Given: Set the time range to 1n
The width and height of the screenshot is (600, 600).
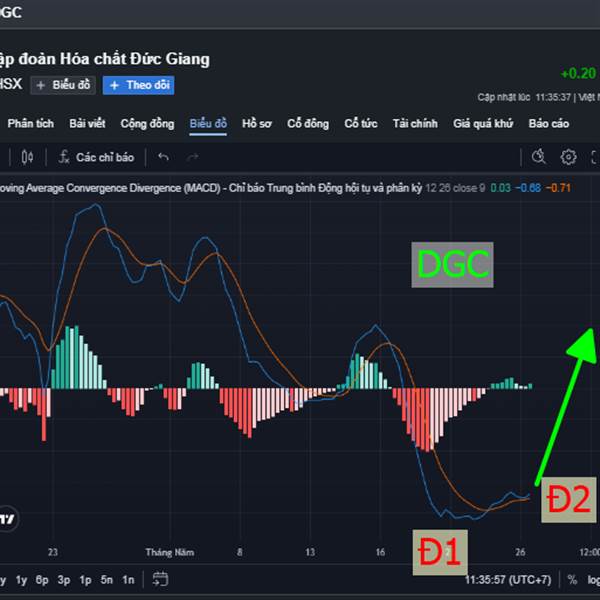Looking at the screenshot, I should click(128, 580).
